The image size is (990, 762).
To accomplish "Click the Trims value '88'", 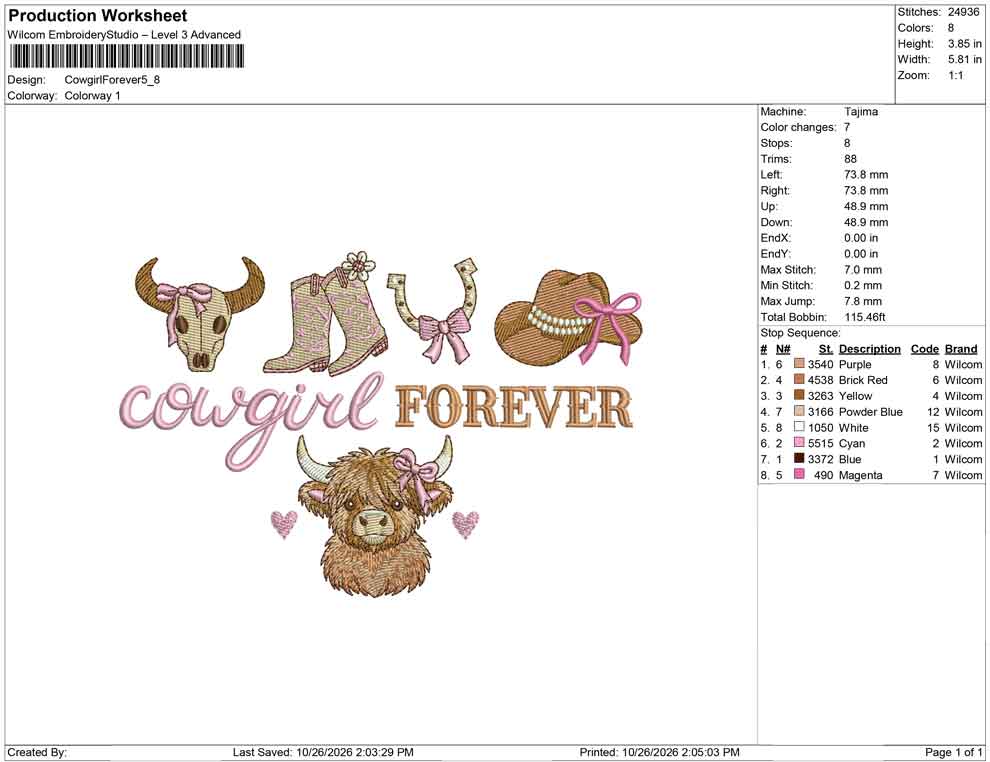I will tap(850, 158).
